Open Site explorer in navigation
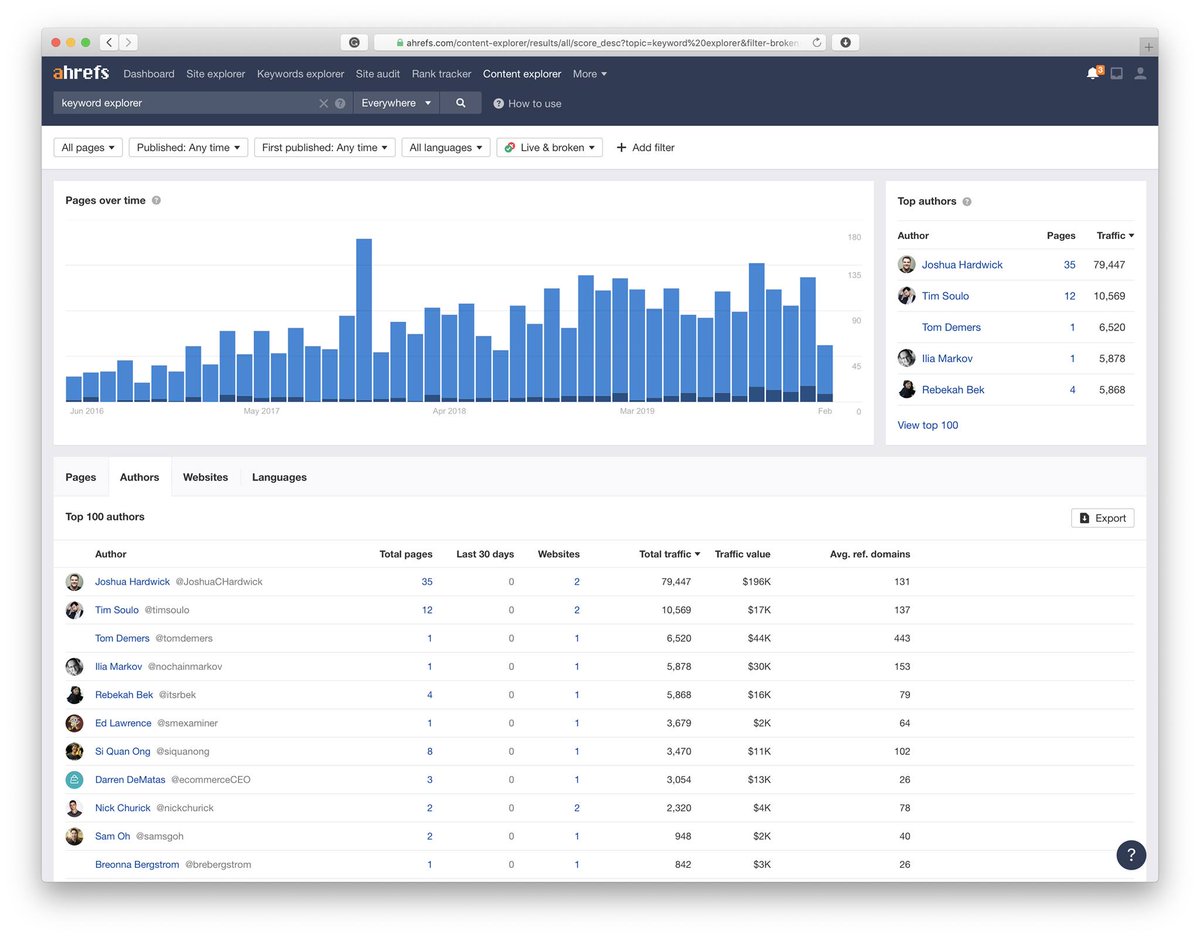The height and width of the screenshot is (937, 1200). [216, 74]
